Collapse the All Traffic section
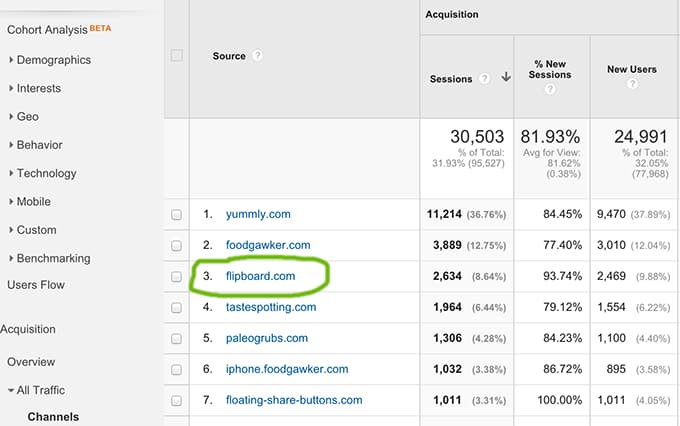This screenshot has height=426, width=680. tap(36, 390)
